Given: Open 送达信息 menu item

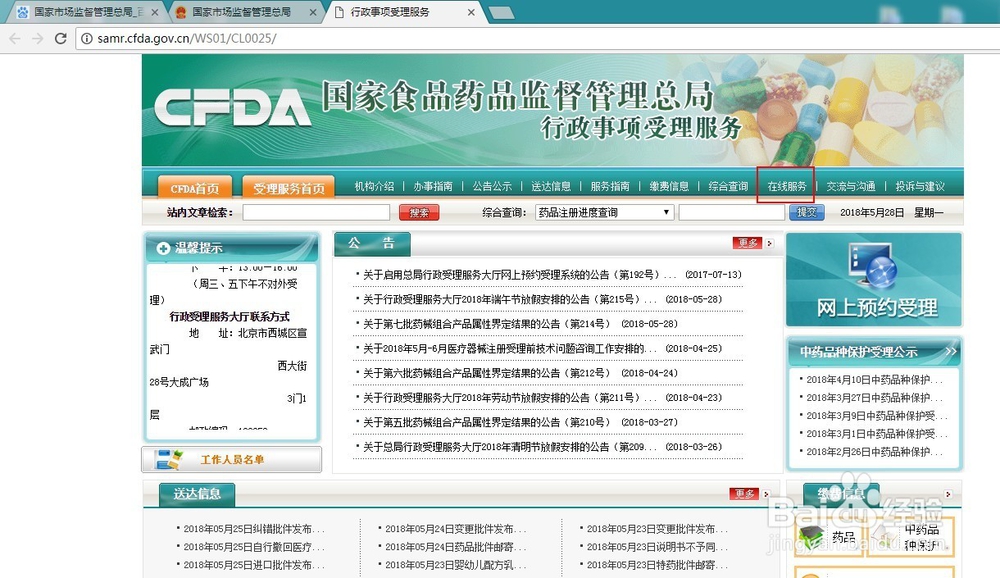Looking at the screenshot, I should (551, 186).
